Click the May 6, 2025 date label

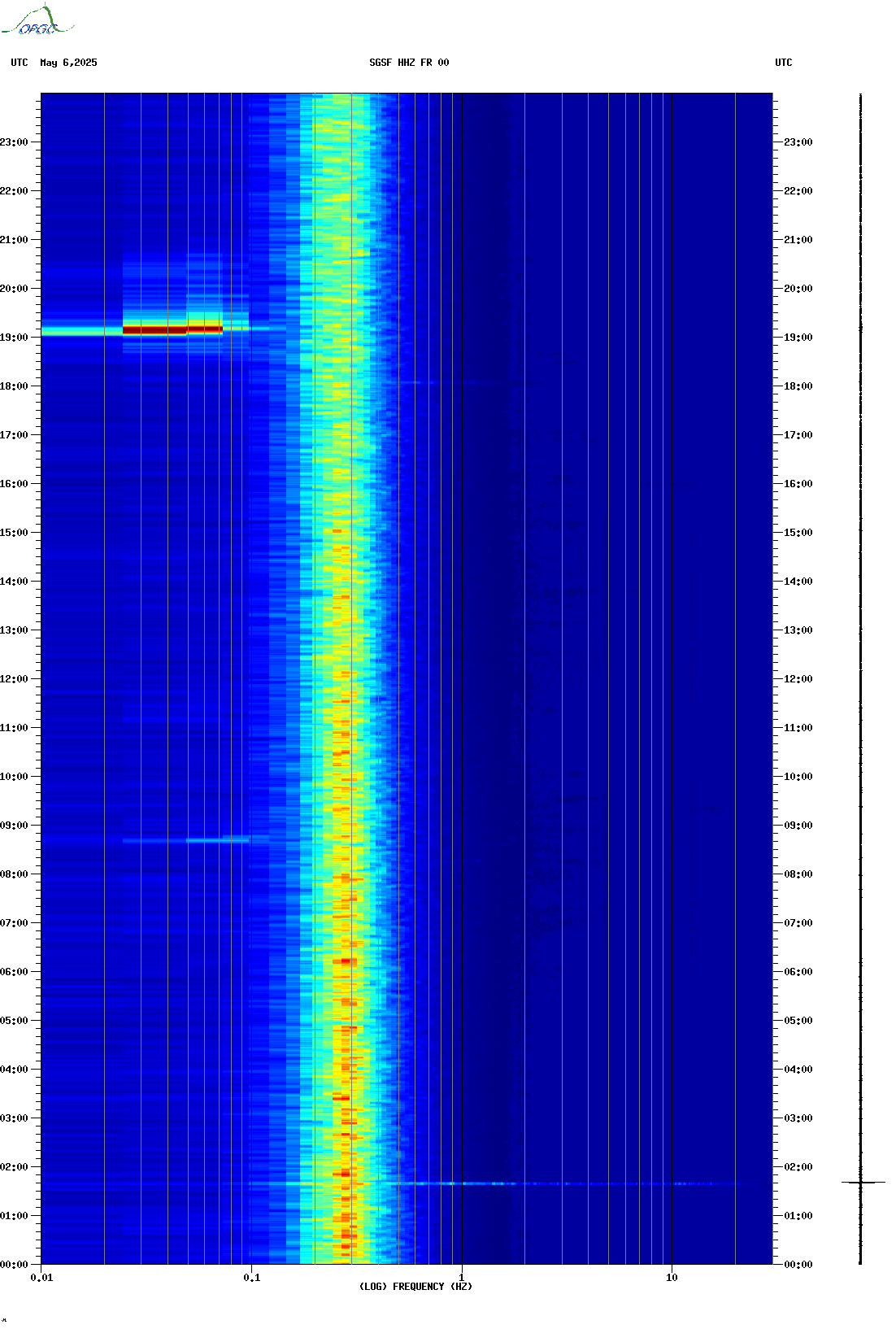point(68,63)
